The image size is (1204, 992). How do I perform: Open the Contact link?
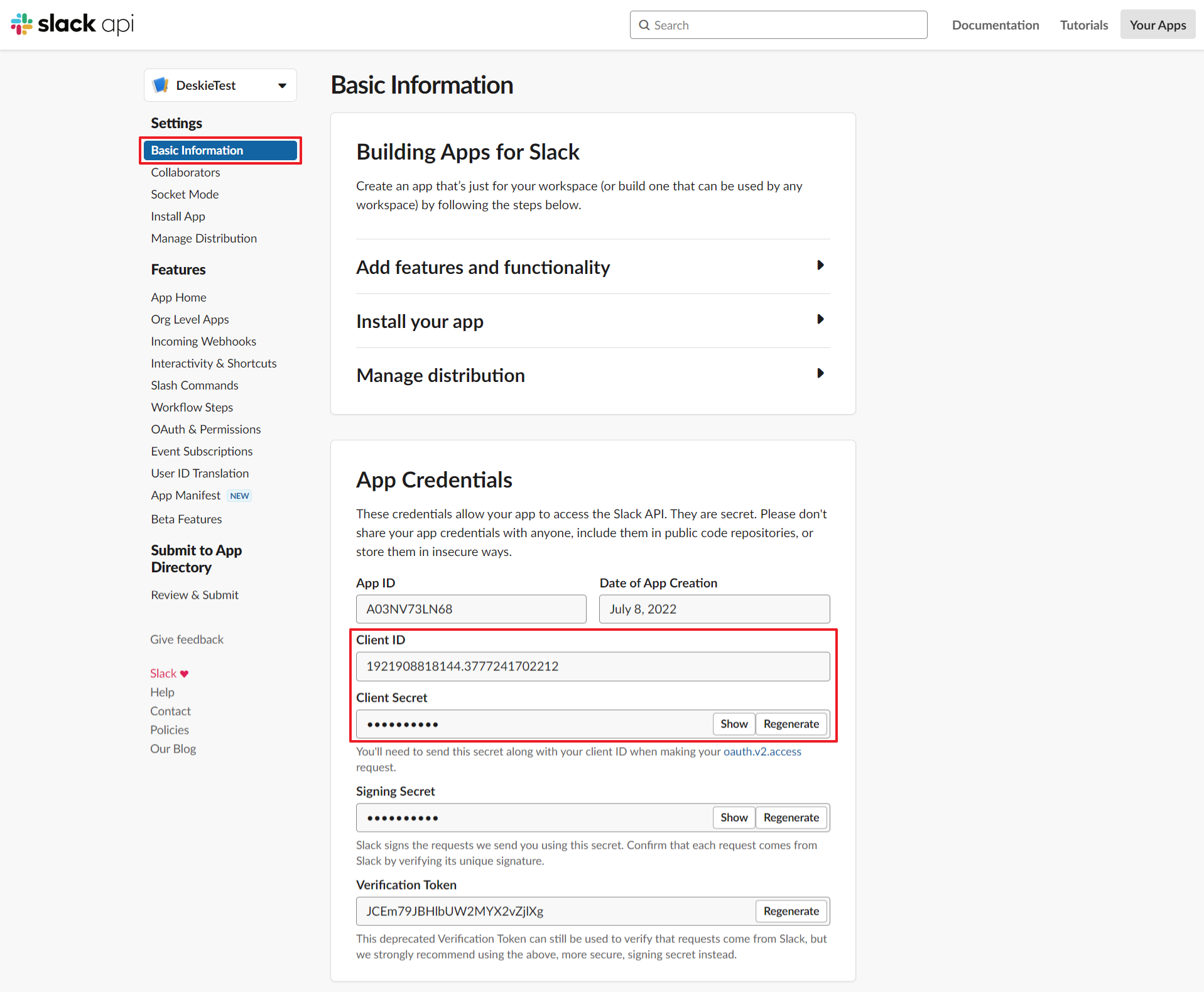pos(170,711)
